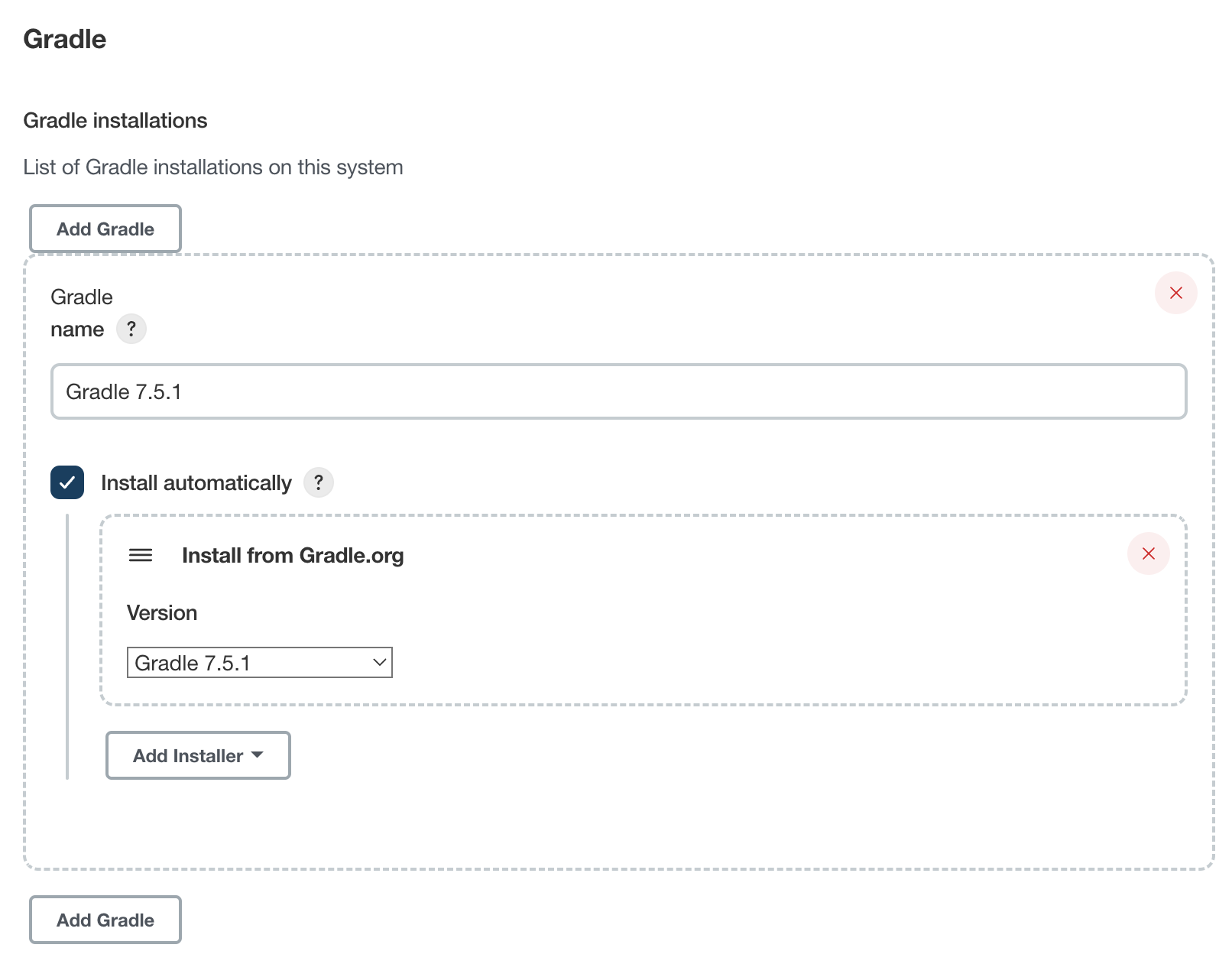Delete the Gradle 7.5.1 installation entry
This screenshot has height=977, width=1232.
(x=1175, y=293)
